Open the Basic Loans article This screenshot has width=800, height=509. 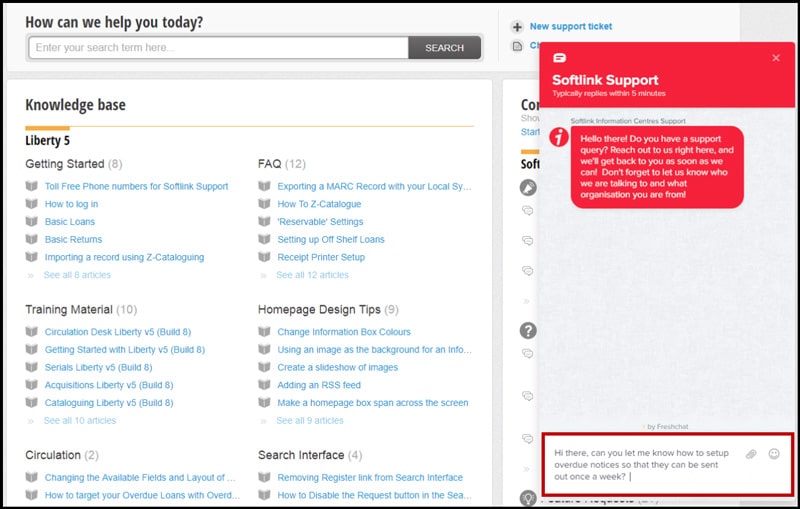tap(70, 221)
